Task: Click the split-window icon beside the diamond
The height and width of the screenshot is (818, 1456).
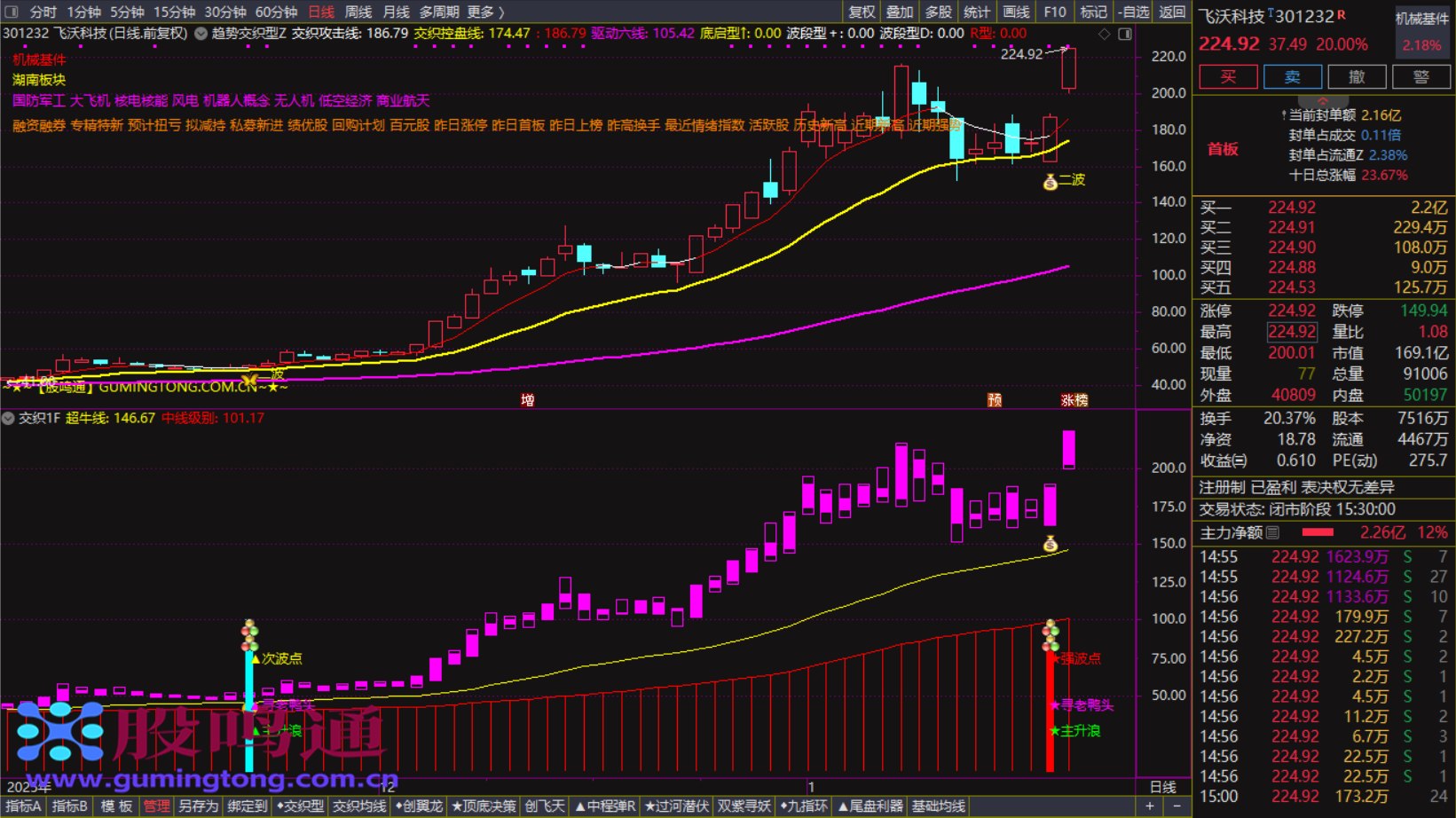Action: [1124, 34]
